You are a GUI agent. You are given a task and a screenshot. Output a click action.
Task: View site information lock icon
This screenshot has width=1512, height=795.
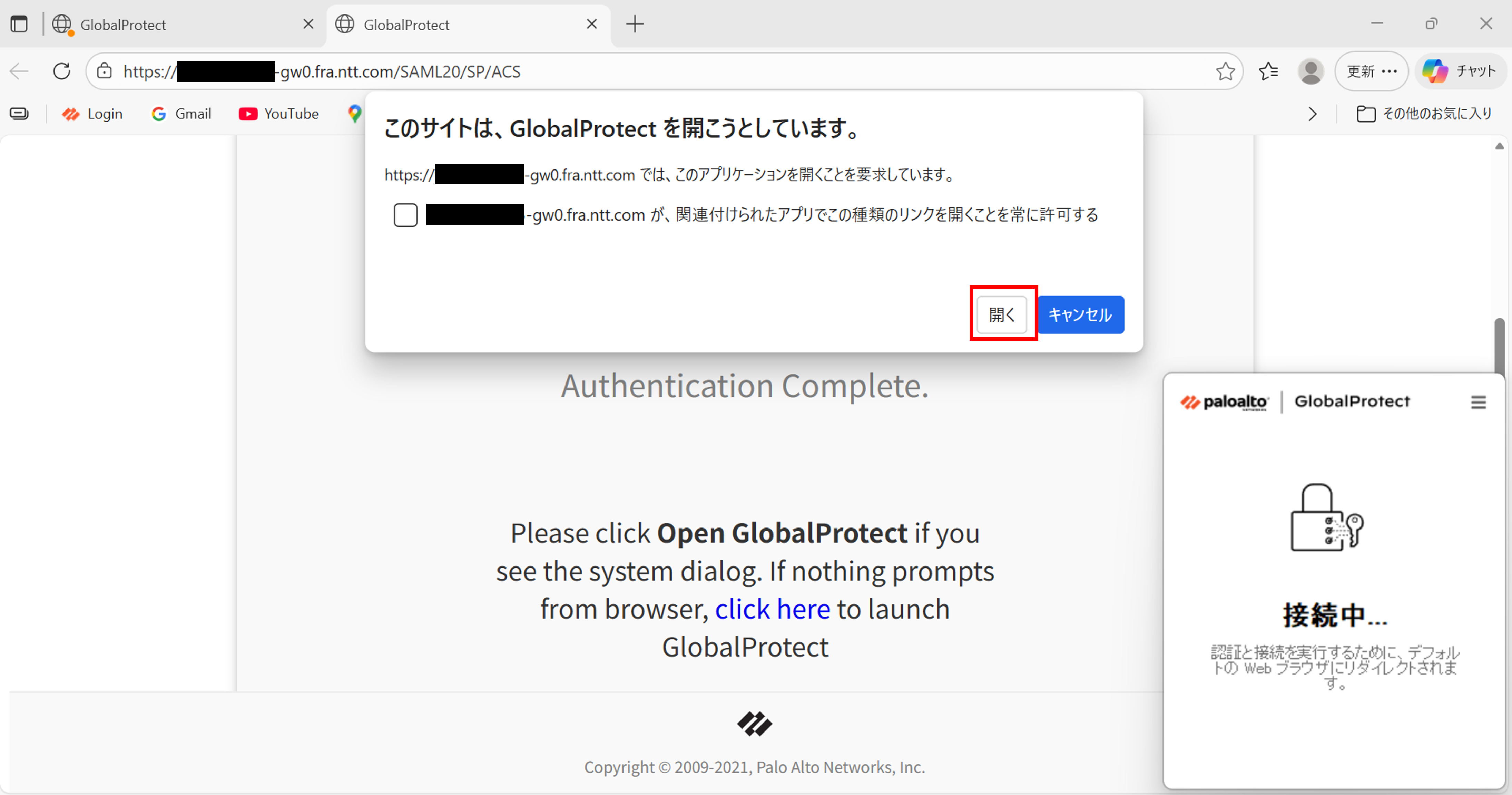pos(105,71)
